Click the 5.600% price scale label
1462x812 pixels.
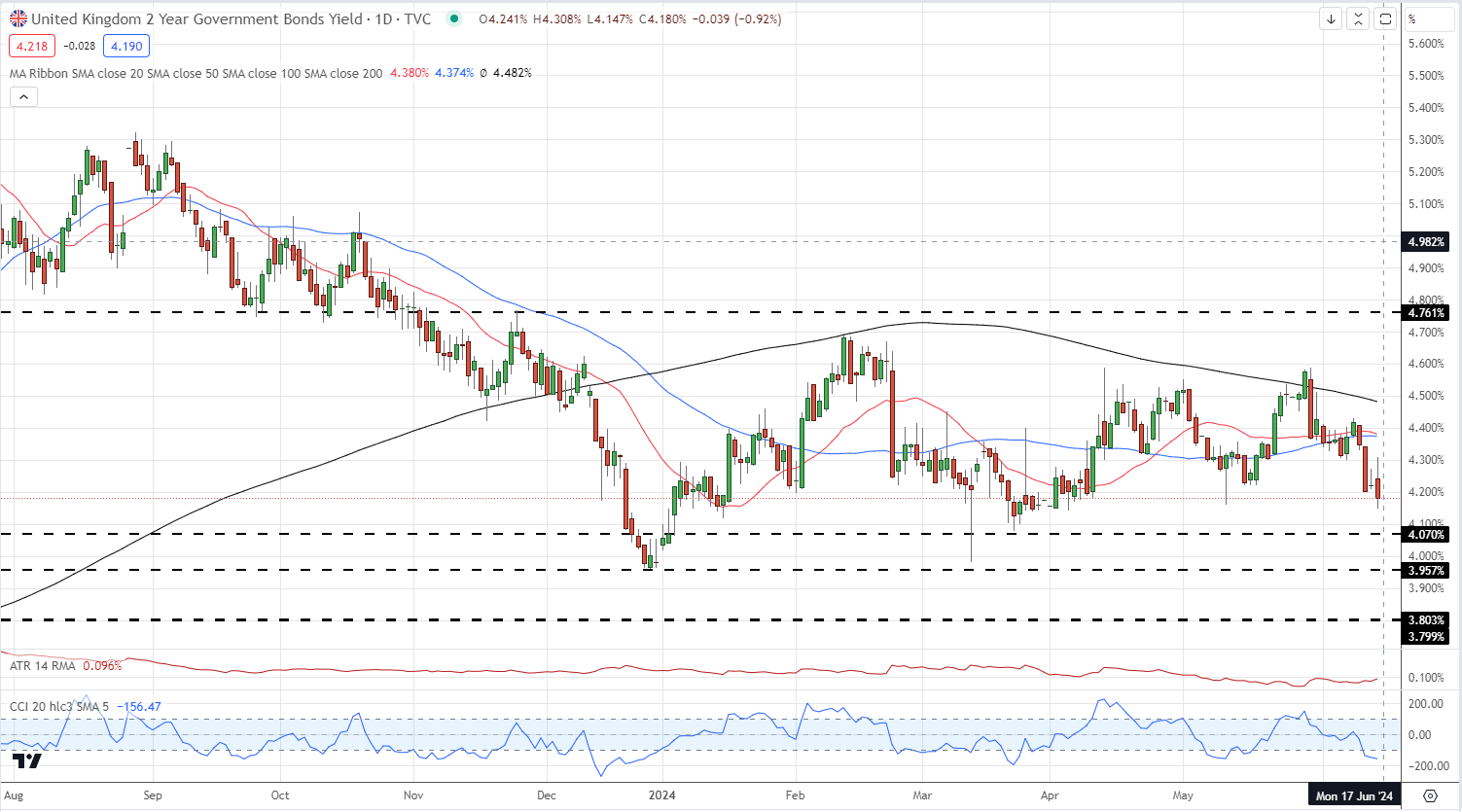[1426, 44]
